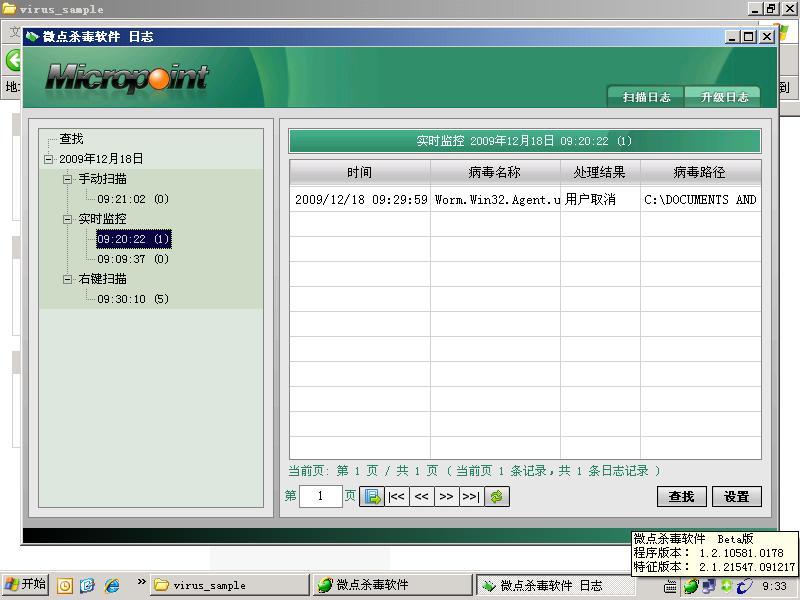Select the 实时监控 tree label
The width and height of the screenshot is (800, 600).
tap(103, 219)
